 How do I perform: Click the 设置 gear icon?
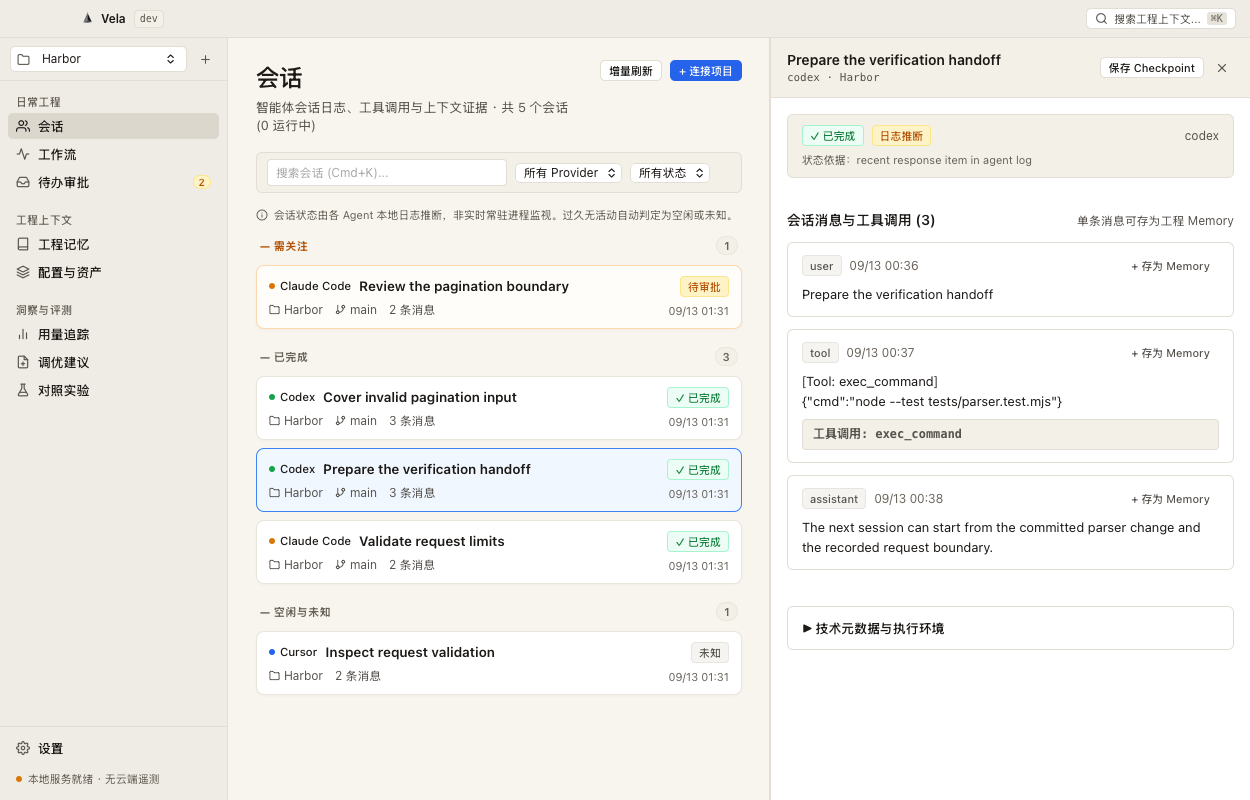(x=23, y=748)
